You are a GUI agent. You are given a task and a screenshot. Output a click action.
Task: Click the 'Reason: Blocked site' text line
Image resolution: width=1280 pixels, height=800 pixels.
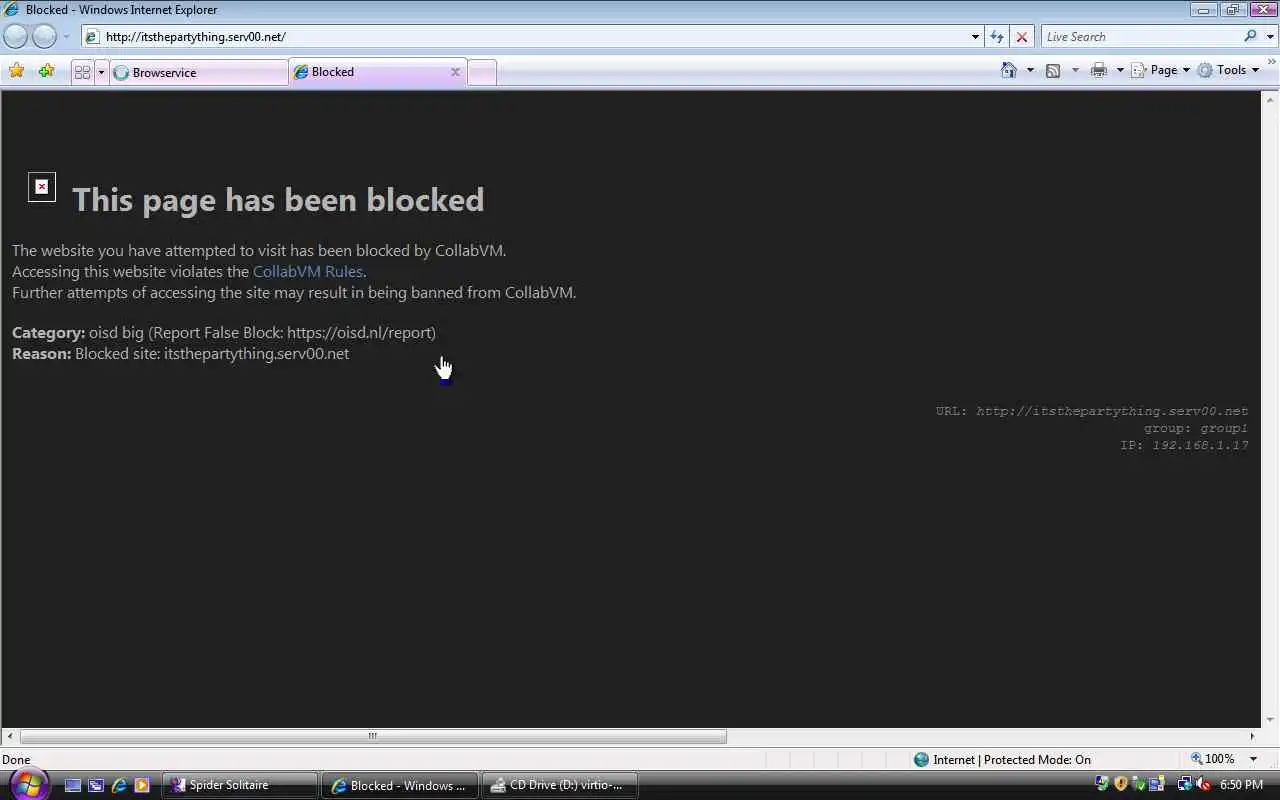180,353
